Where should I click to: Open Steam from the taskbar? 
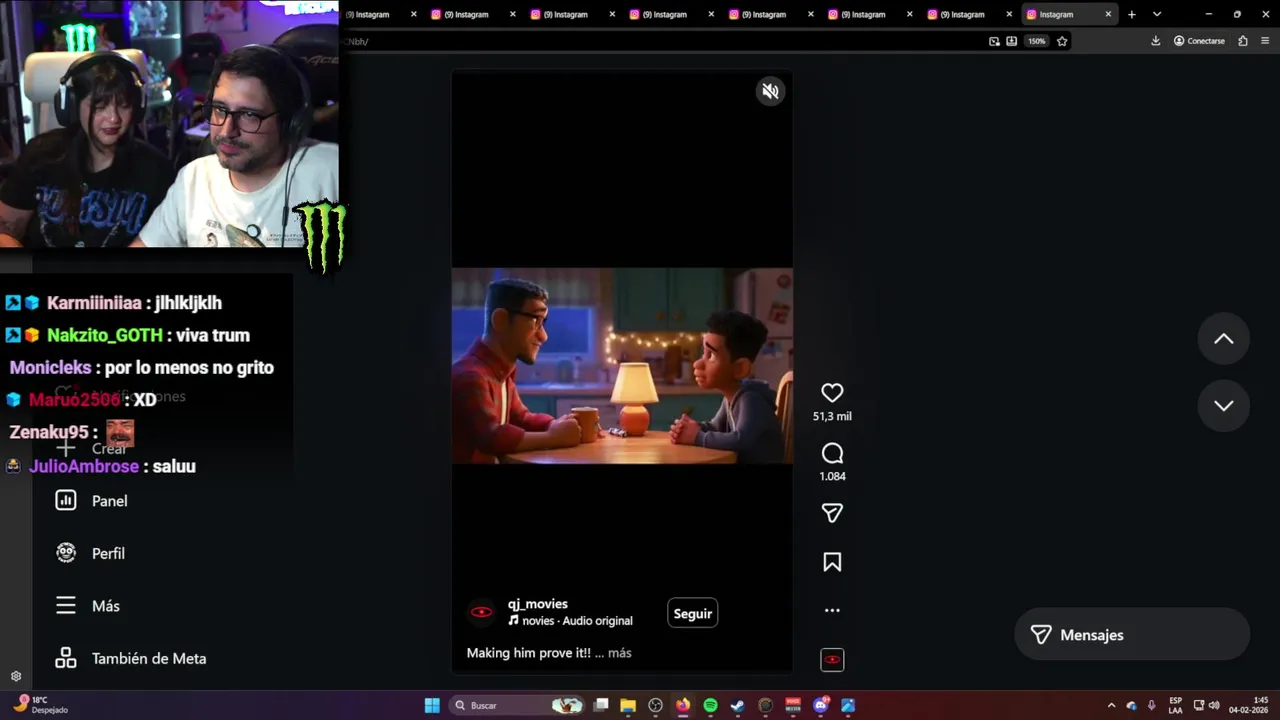[737, 705]
